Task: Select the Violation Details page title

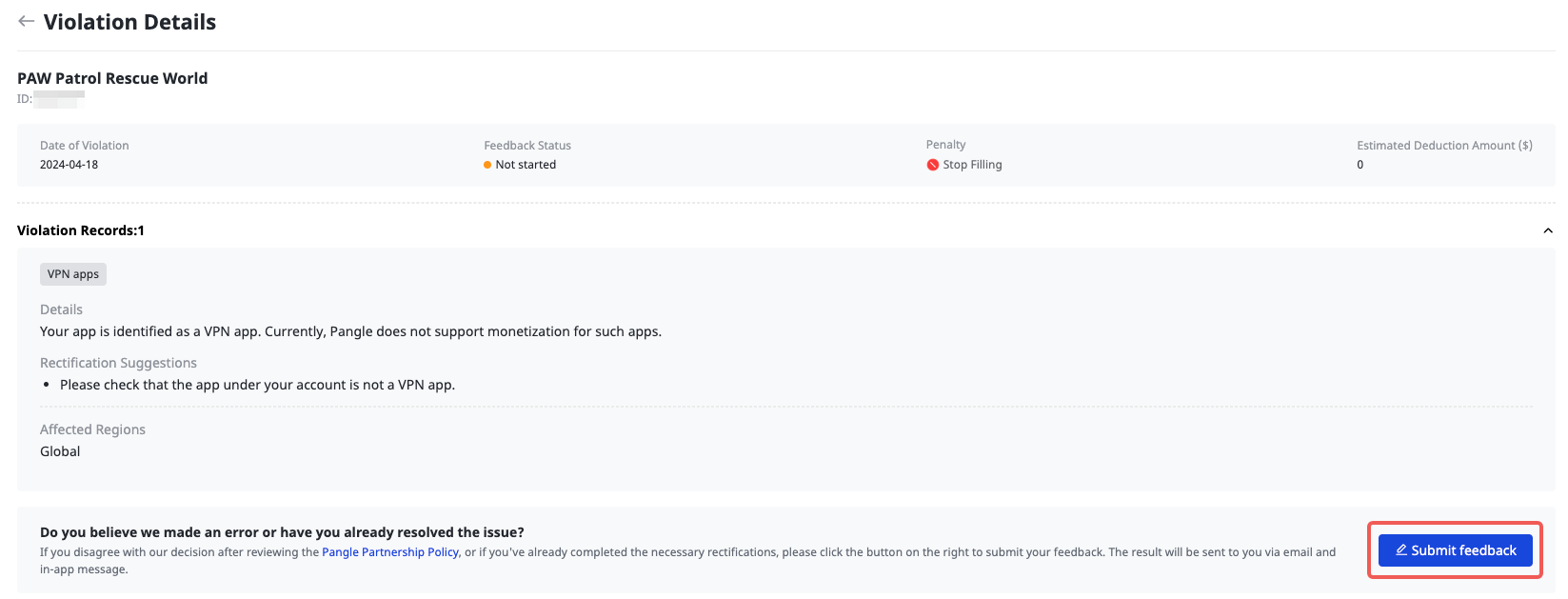Action: [129, 22]
